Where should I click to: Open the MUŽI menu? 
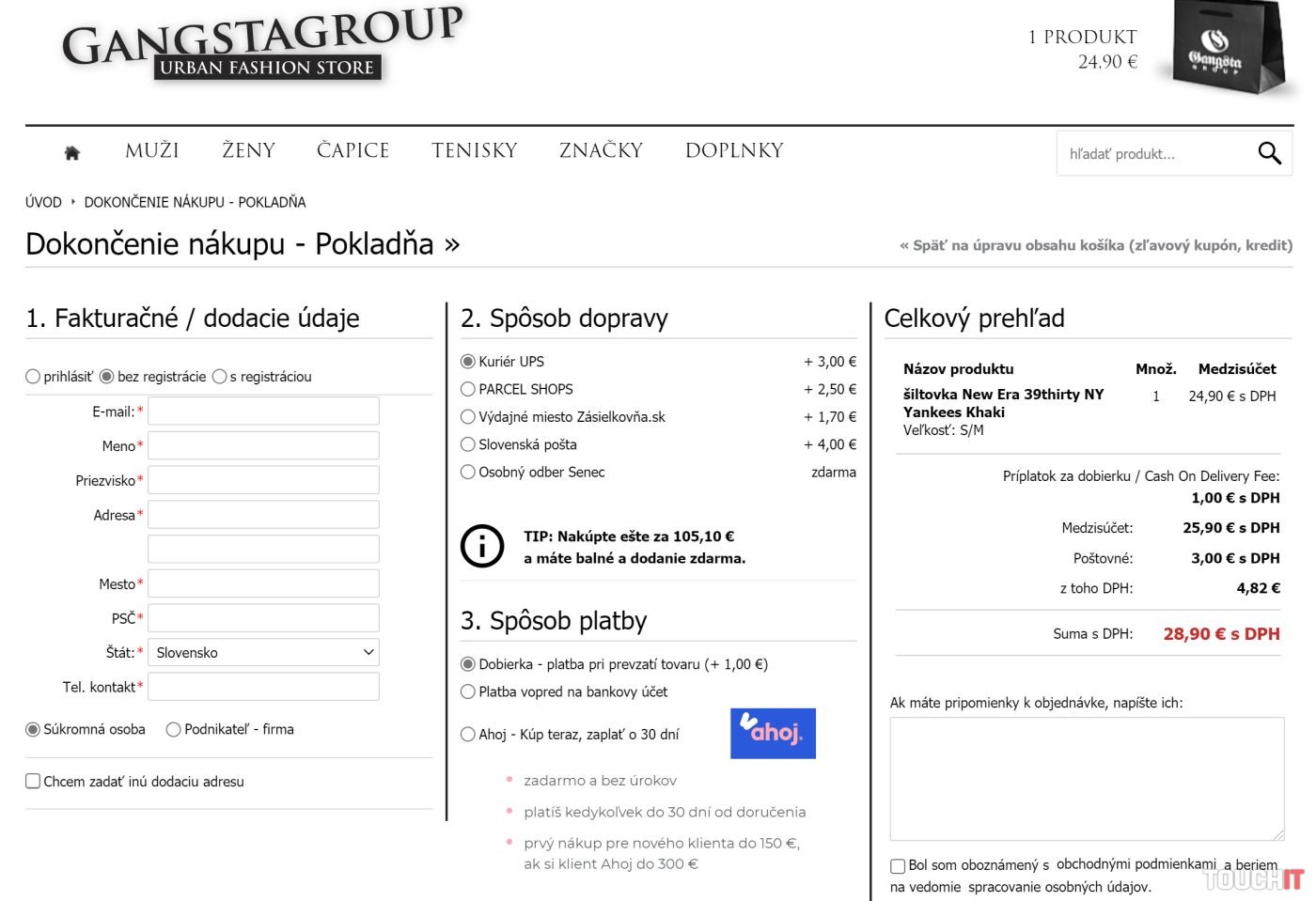pyautogui.click(x=152, y=150)
